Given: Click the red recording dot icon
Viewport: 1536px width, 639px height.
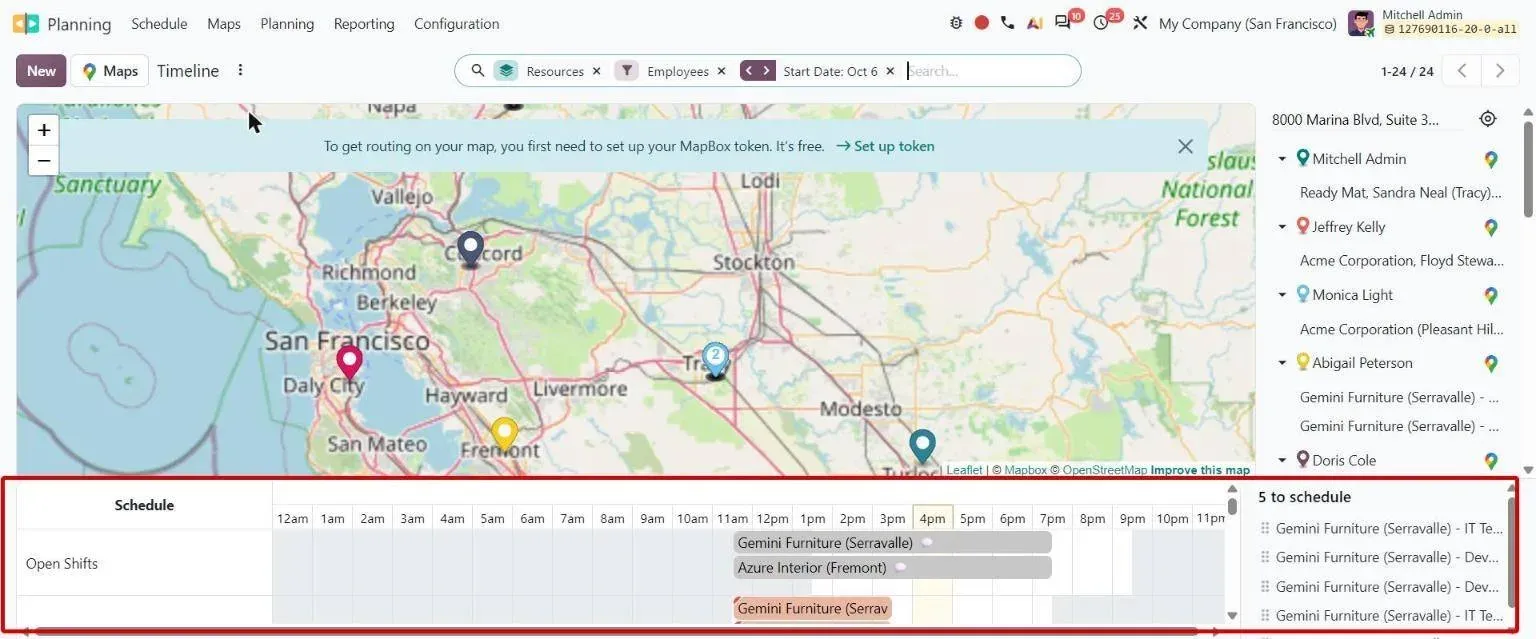Looking at the screenshot, I should [982, 23].
